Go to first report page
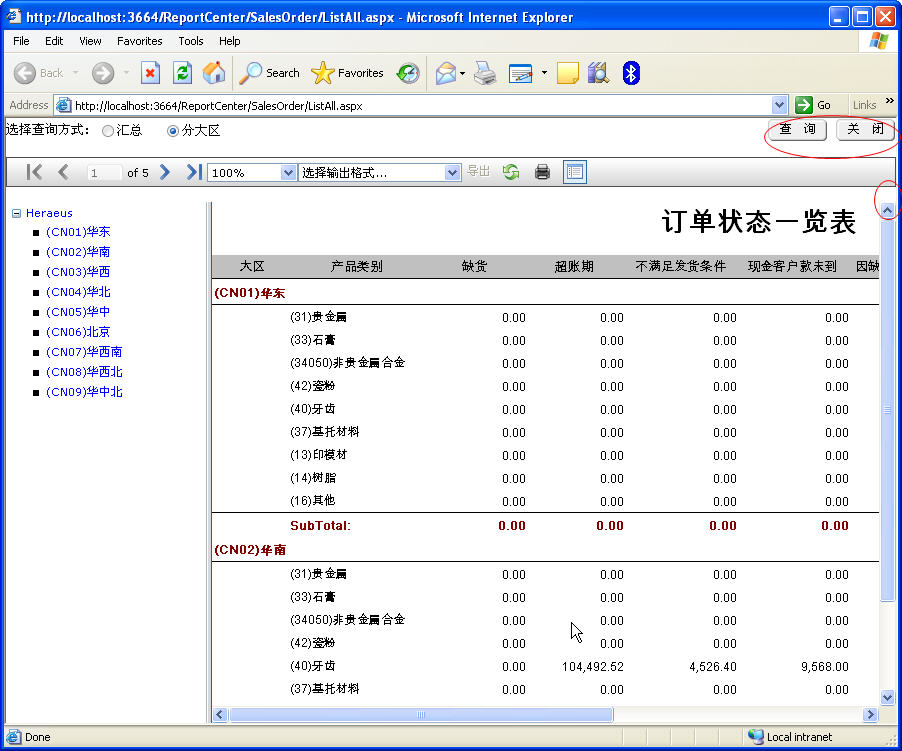 (35, 172)
